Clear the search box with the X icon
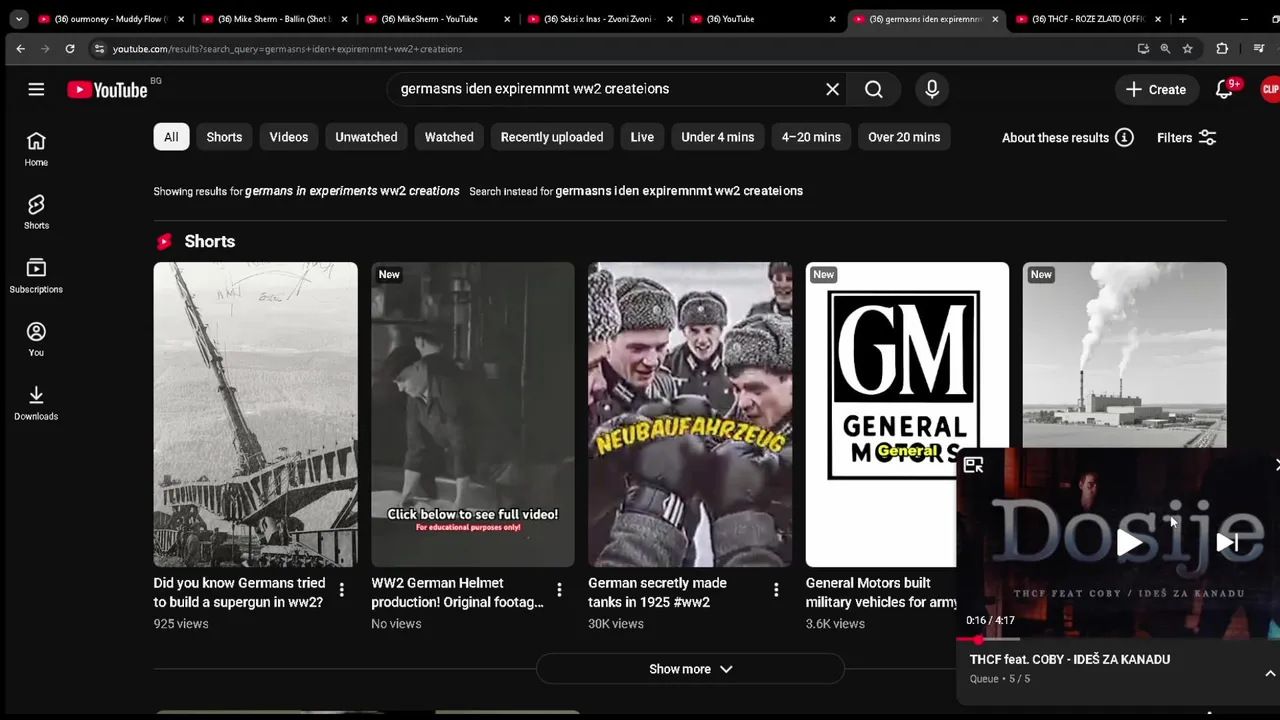 [832, 89]
